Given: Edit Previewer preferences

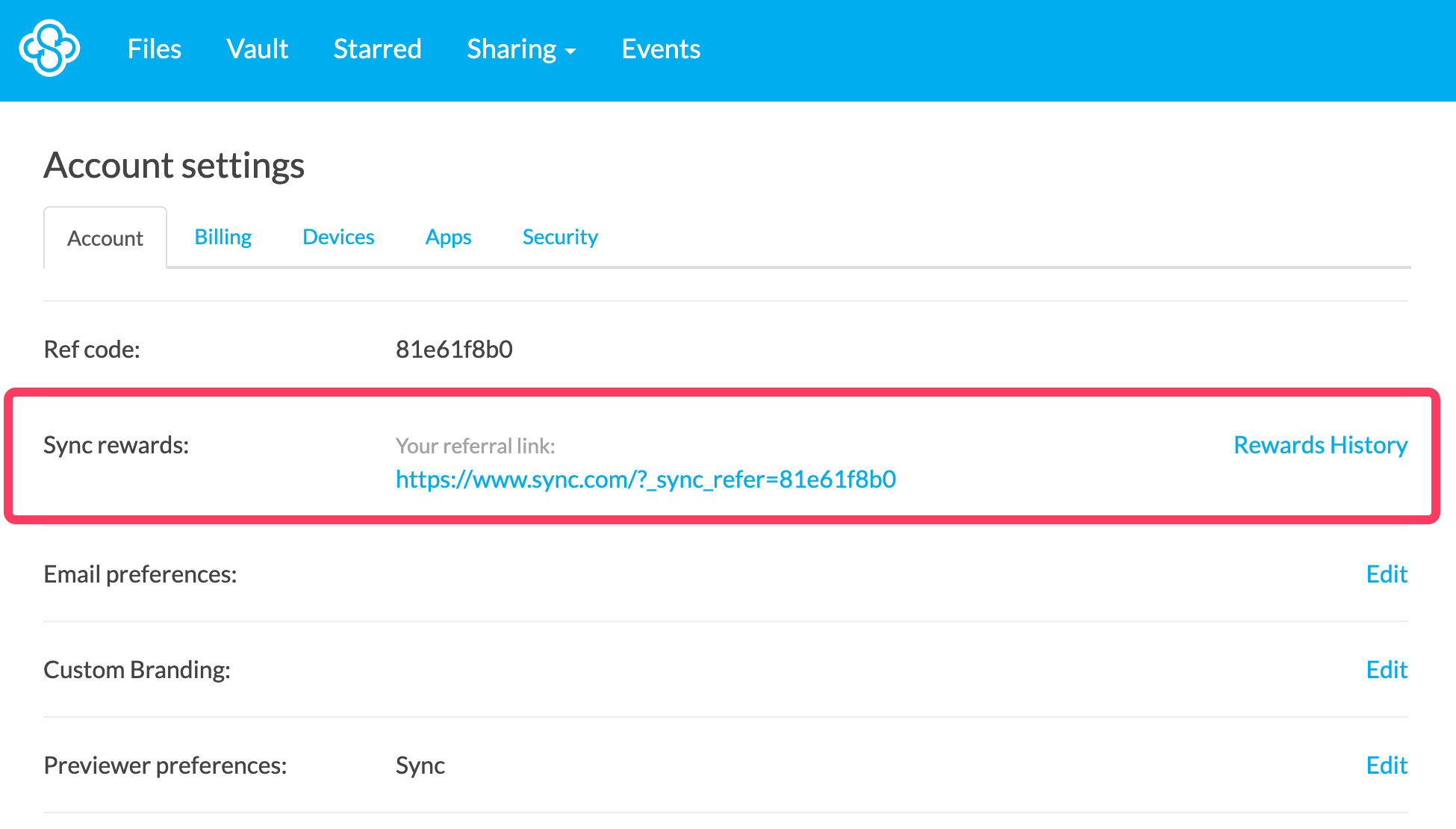Looking at the screenshot, I should [1386, 766].
